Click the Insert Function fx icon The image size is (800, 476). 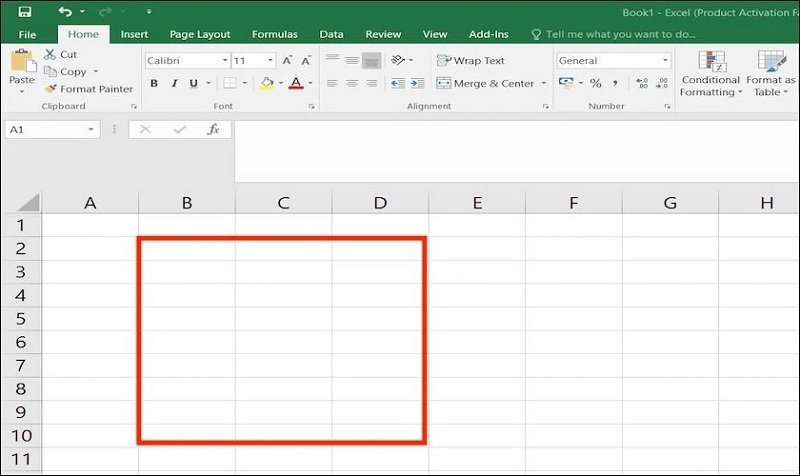(212, 130)
